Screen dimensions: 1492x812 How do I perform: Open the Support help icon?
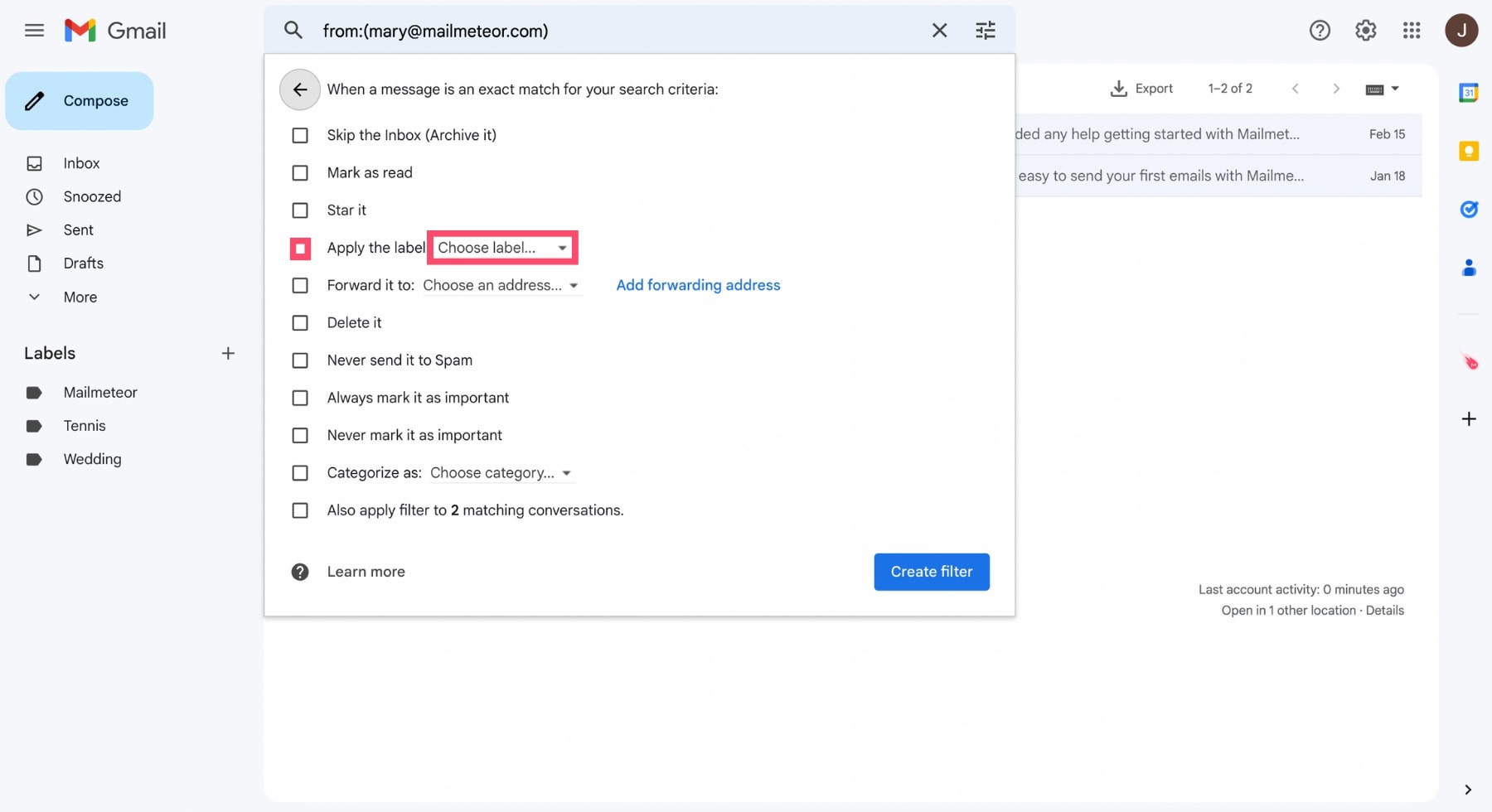(x=1320, y=31)
